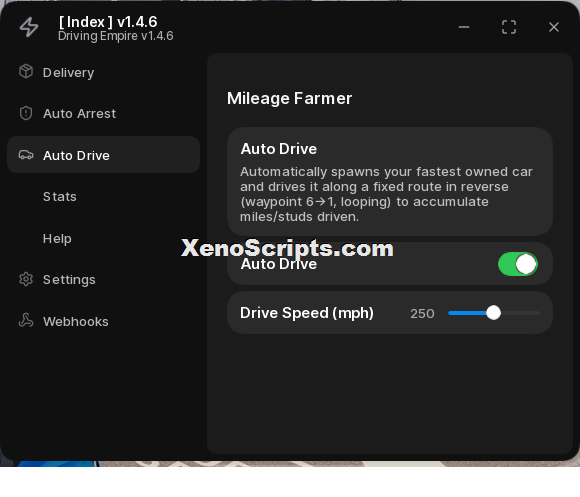Open the Webhooks sidebar label
The image size is (580, 497).
(x=76, y=321)
